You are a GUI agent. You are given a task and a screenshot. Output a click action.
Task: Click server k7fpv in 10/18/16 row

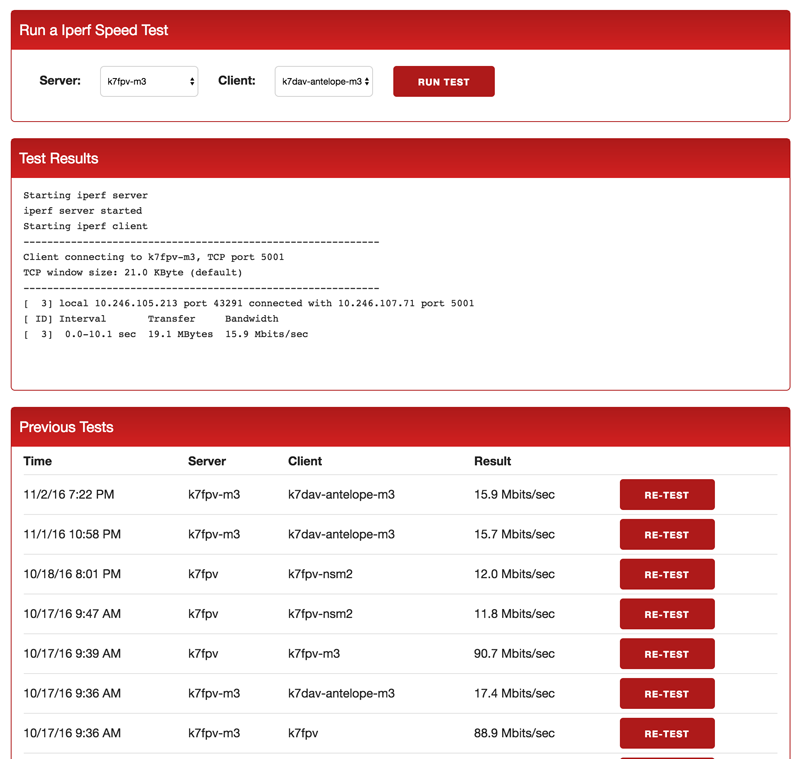tap(203, 574)
